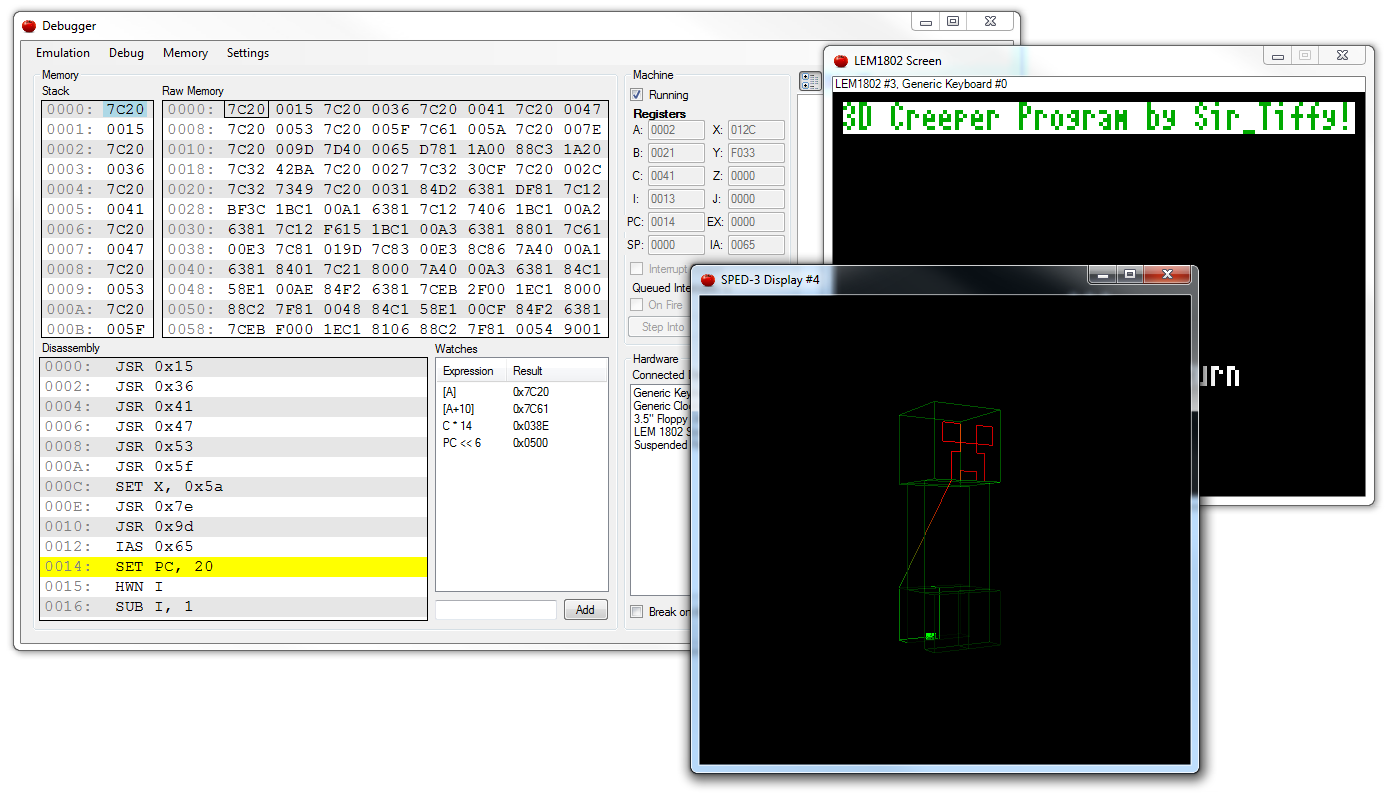1388x793 pixels.
Task: Minimize the SPED-3 Display window
Action: click(x=1103, y=274)
